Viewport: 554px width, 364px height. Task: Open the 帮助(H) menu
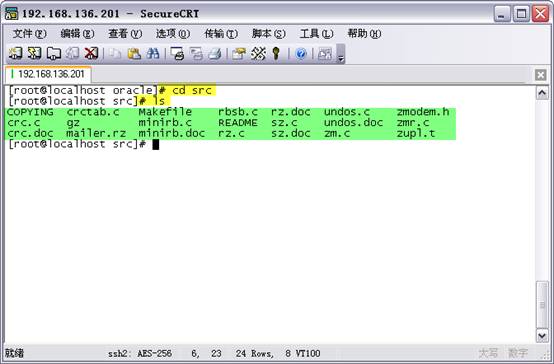point(364,34)
